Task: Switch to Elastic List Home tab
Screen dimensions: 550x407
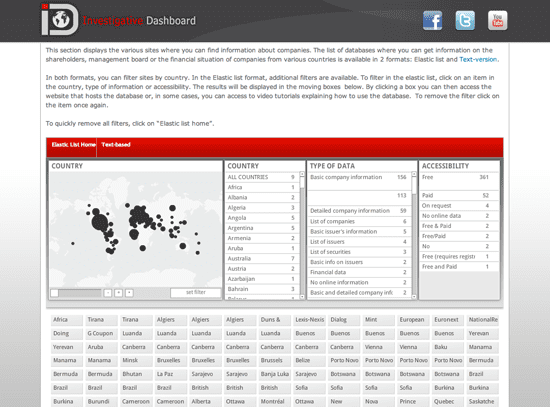Action: (73, 145)
